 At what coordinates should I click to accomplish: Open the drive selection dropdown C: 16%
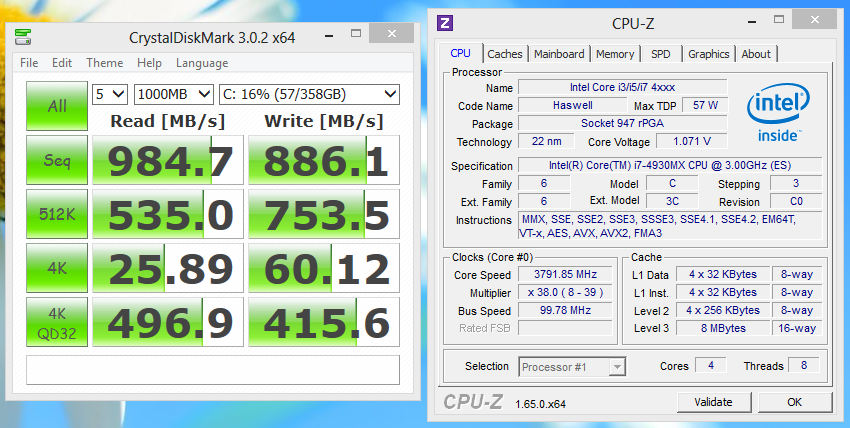pos(310,94)
